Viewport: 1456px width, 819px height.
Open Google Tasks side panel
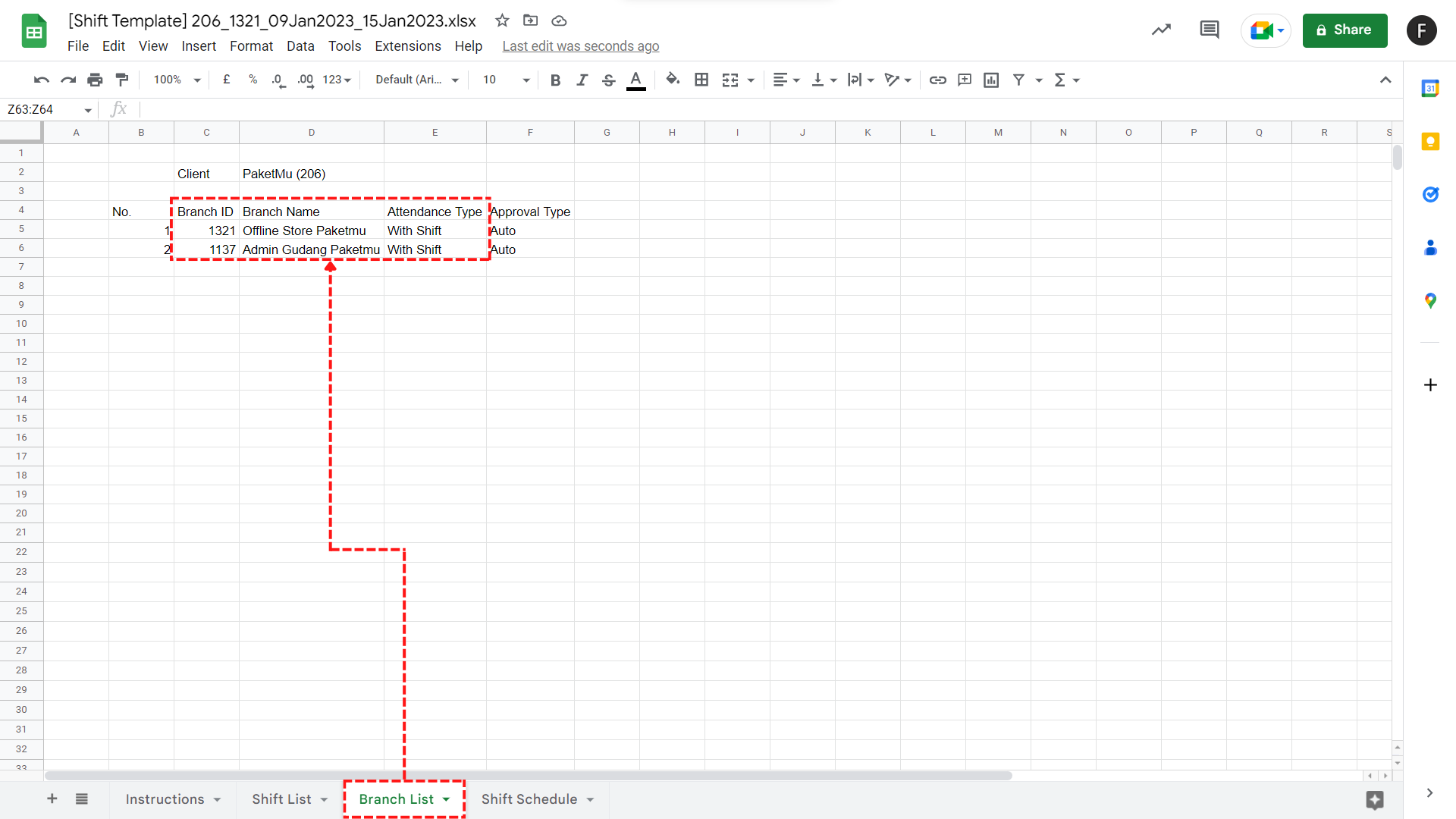pos(1430,195)
